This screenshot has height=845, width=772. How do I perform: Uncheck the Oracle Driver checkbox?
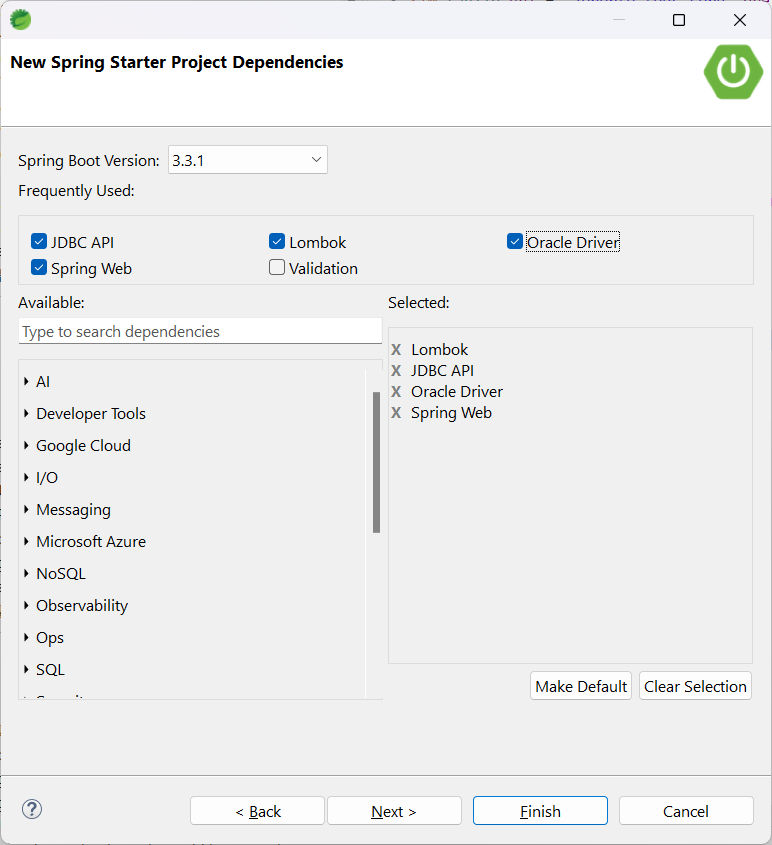click(x=515, y=241)
